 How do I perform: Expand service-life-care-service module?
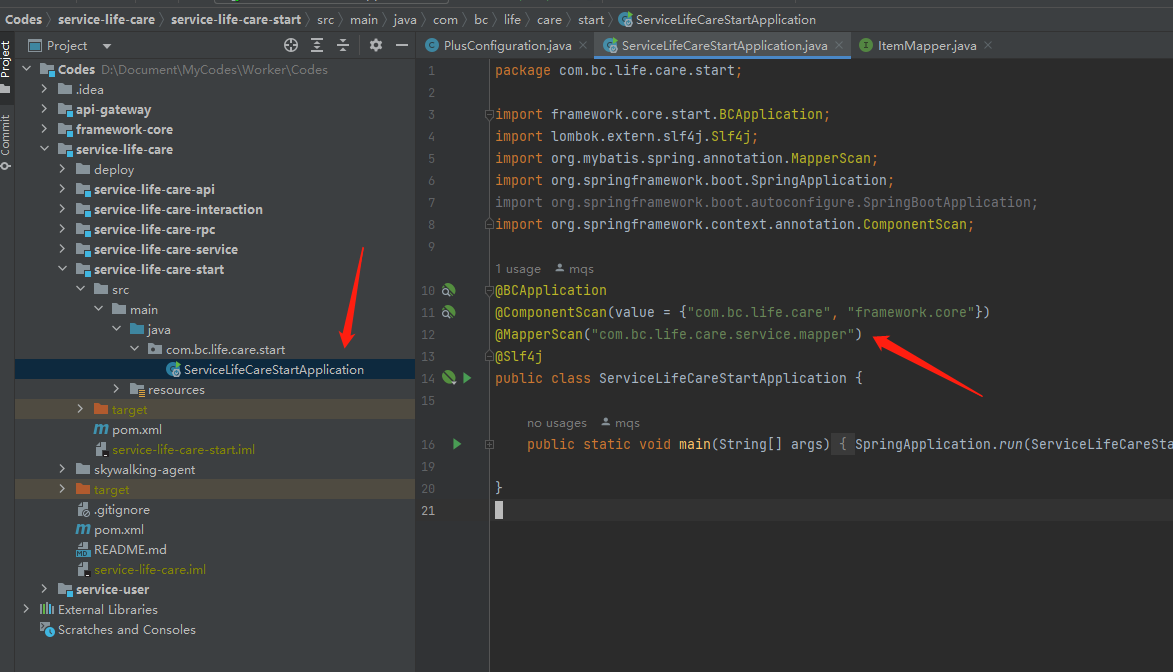tap(63, 249)
